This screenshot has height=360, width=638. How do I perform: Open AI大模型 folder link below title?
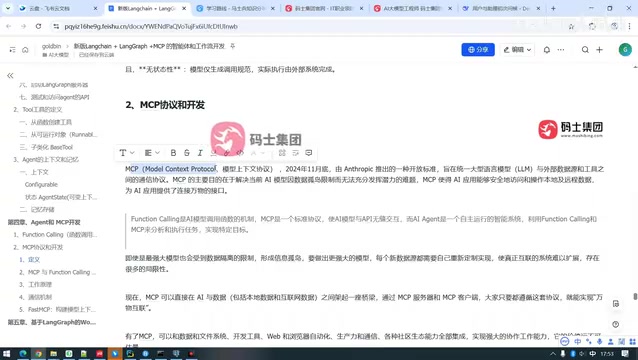point(56,55)
